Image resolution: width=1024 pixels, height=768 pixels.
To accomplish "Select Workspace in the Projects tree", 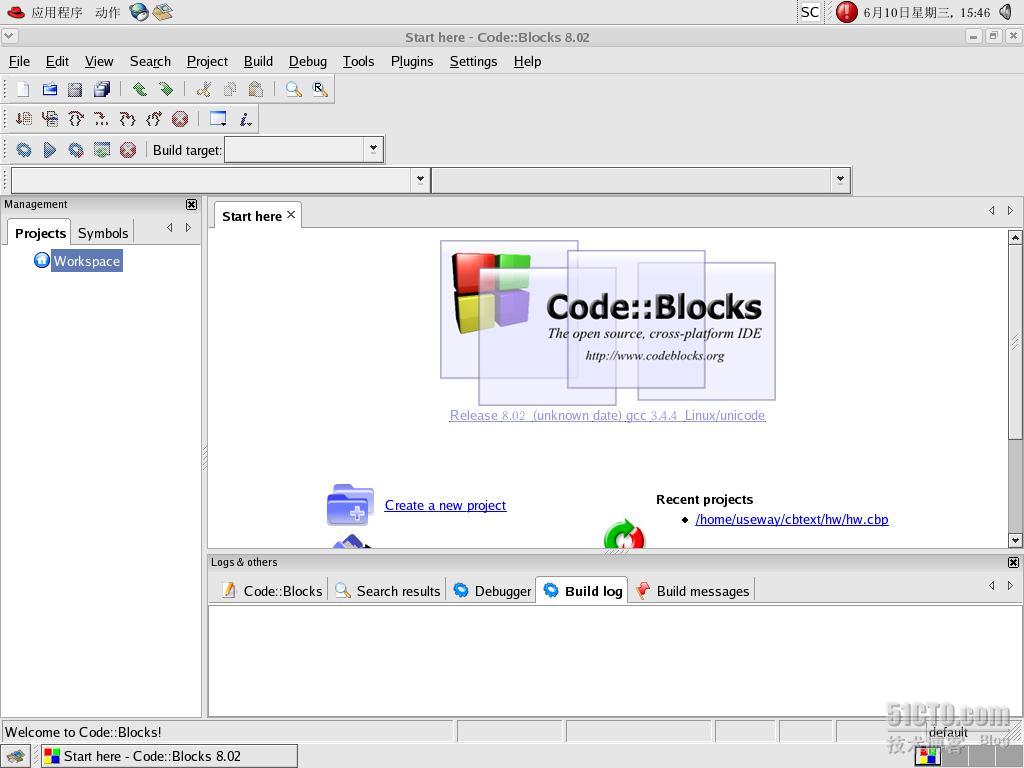I will point(86,260).
